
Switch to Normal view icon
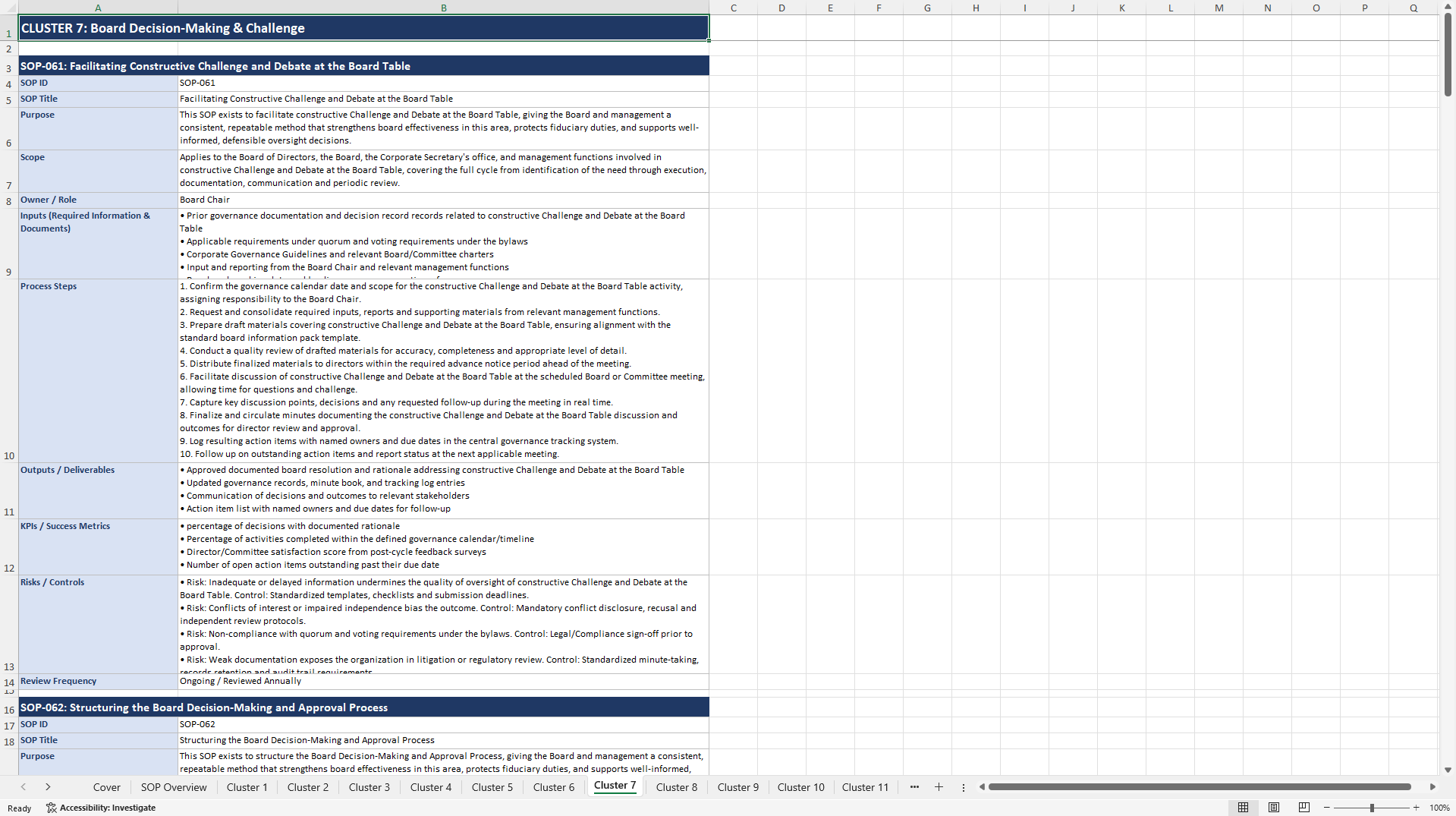pyautogui.click(x=1243, y=808)
